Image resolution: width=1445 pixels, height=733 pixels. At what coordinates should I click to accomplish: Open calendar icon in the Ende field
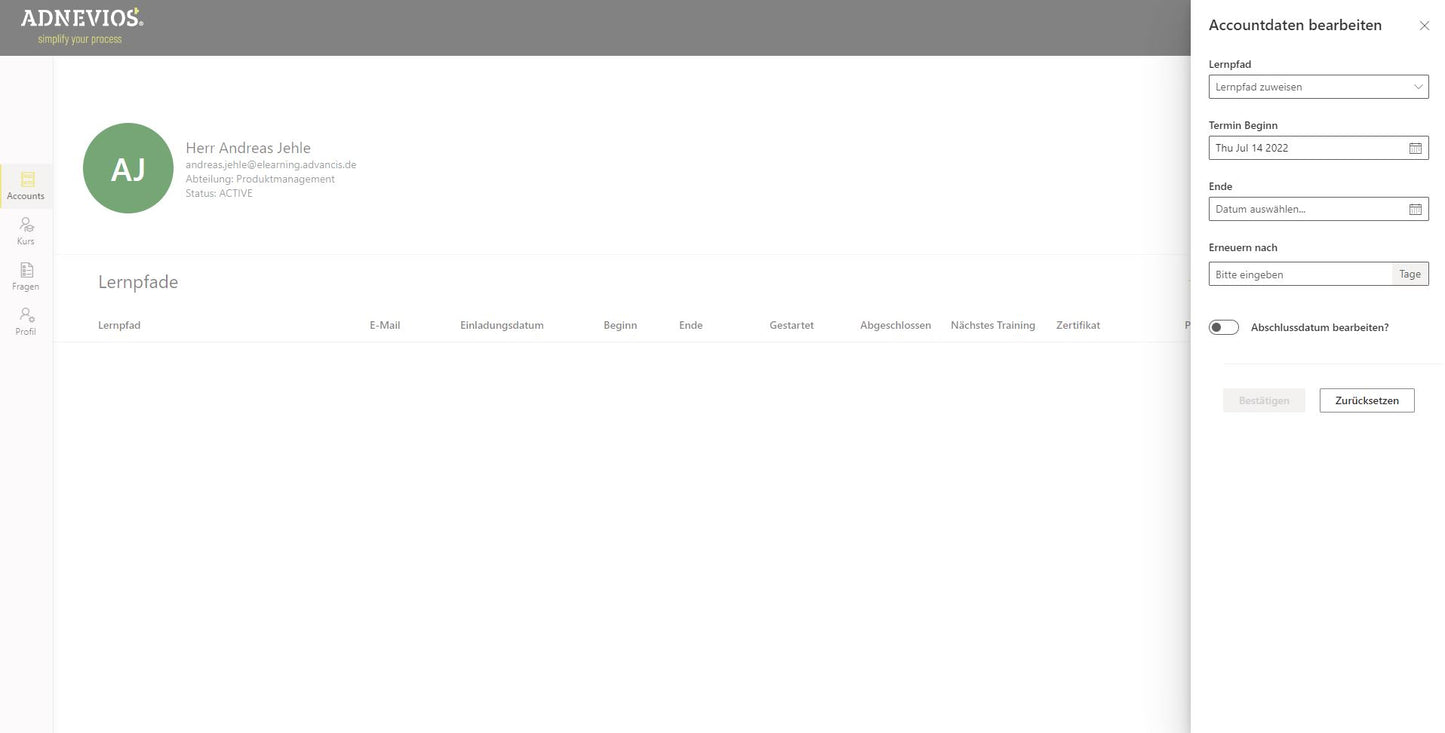pyautogui.click(x=1415, y=209)
